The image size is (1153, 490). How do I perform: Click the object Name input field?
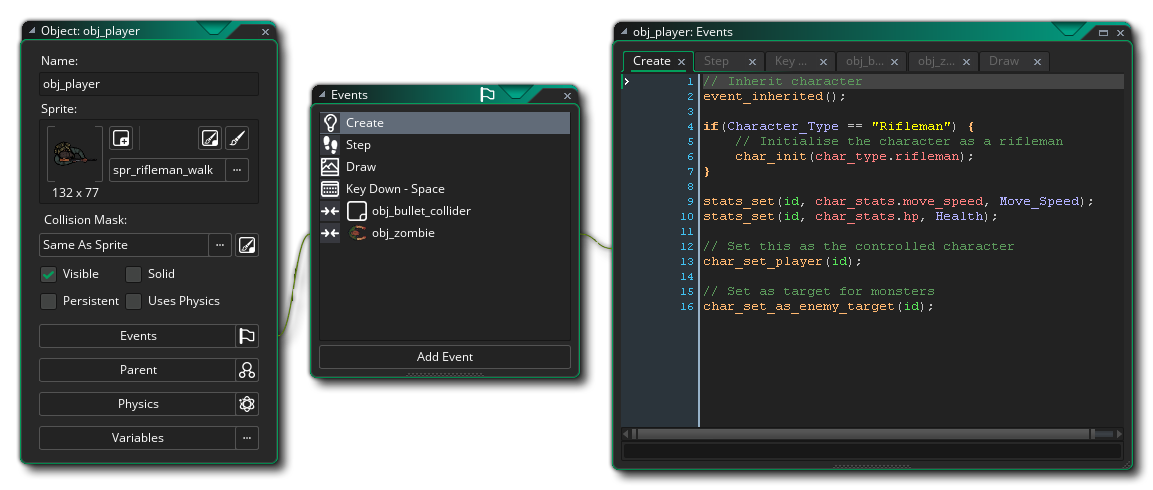click(x=149, y=84)
